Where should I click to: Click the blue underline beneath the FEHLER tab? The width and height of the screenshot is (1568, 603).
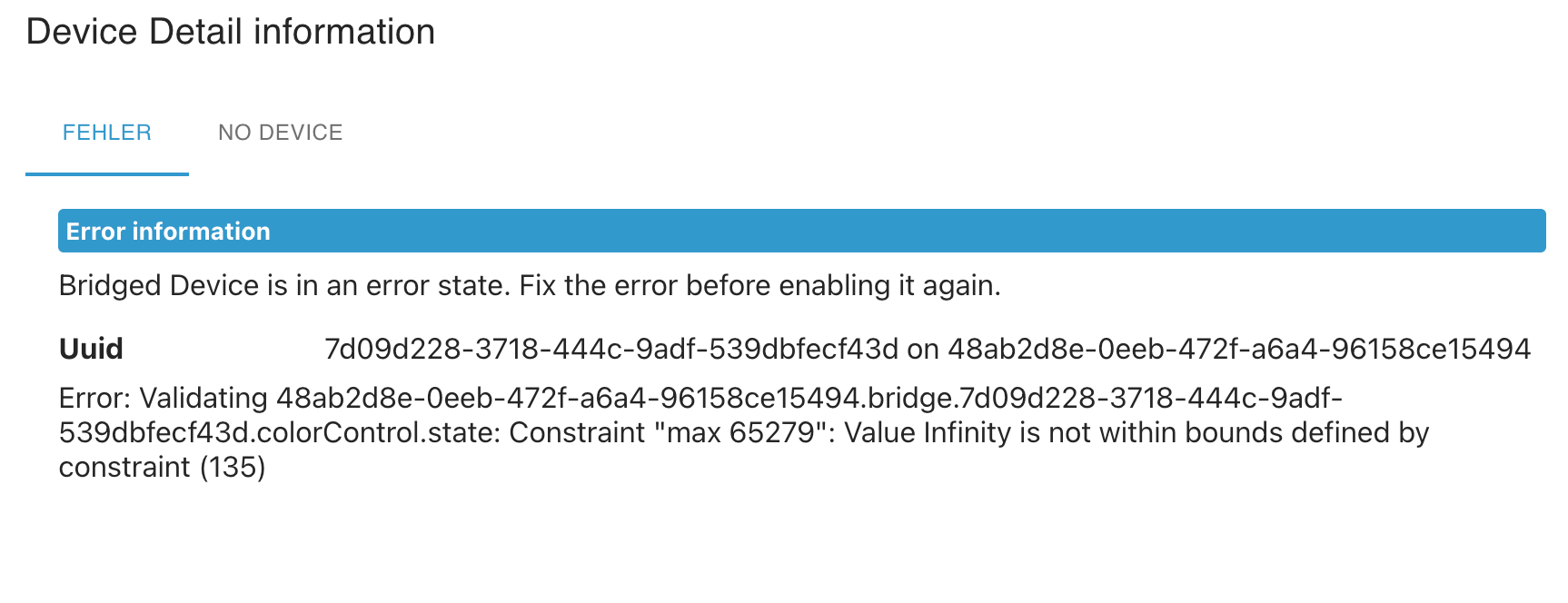[x=106, y=173]
